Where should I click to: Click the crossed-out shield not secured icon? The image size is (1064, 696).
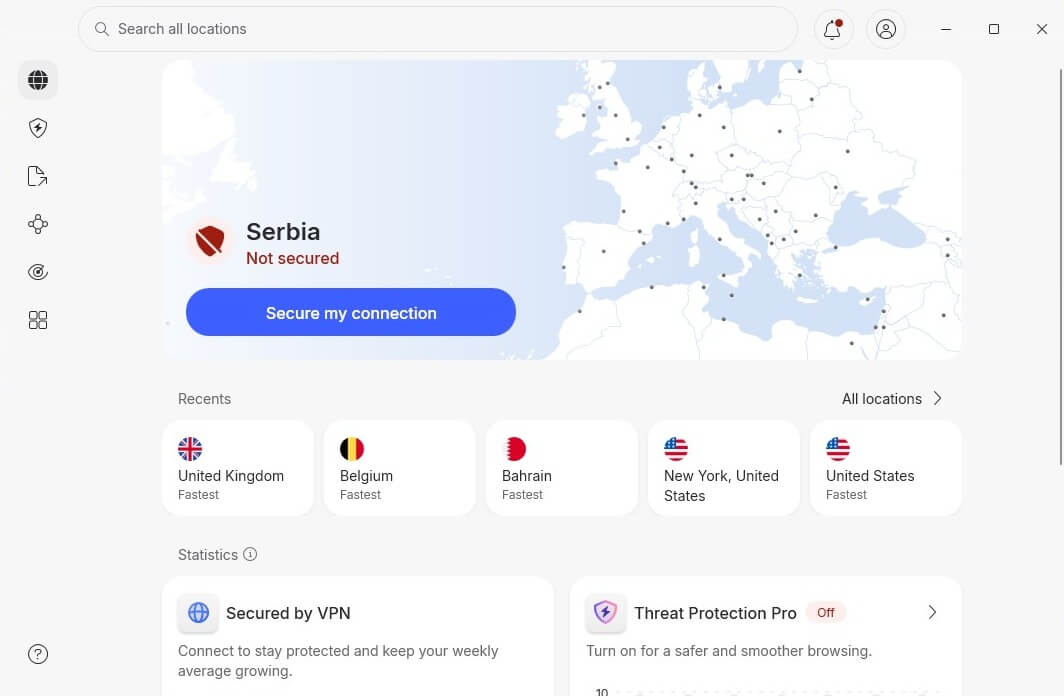[210, 241]
